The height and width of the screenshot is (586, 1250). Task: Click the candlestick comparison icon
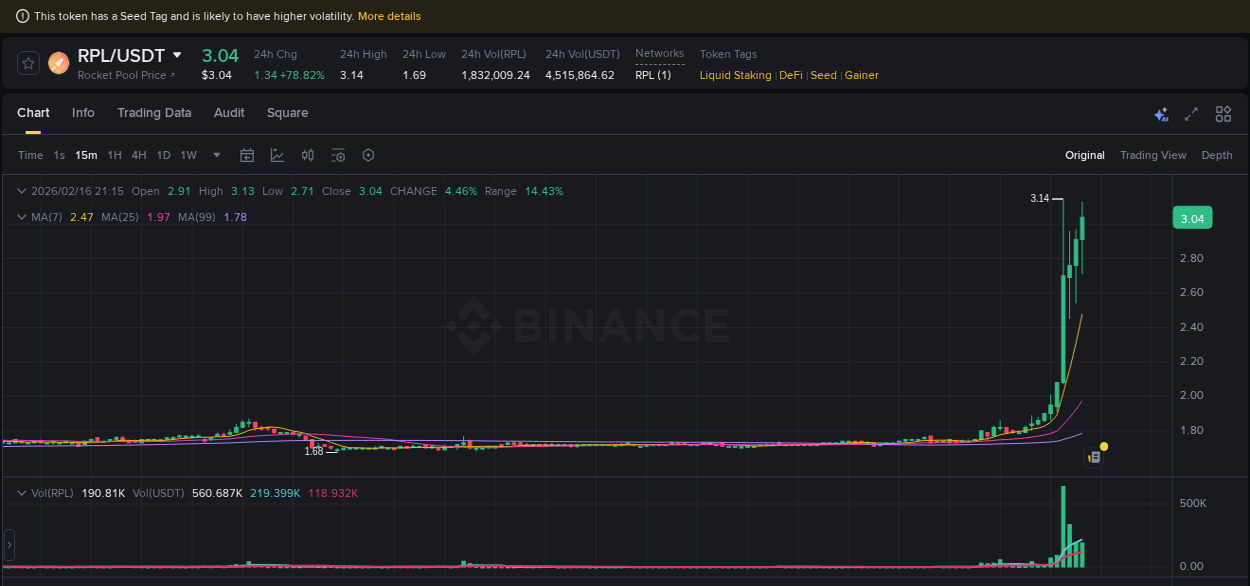click(307, 155)
